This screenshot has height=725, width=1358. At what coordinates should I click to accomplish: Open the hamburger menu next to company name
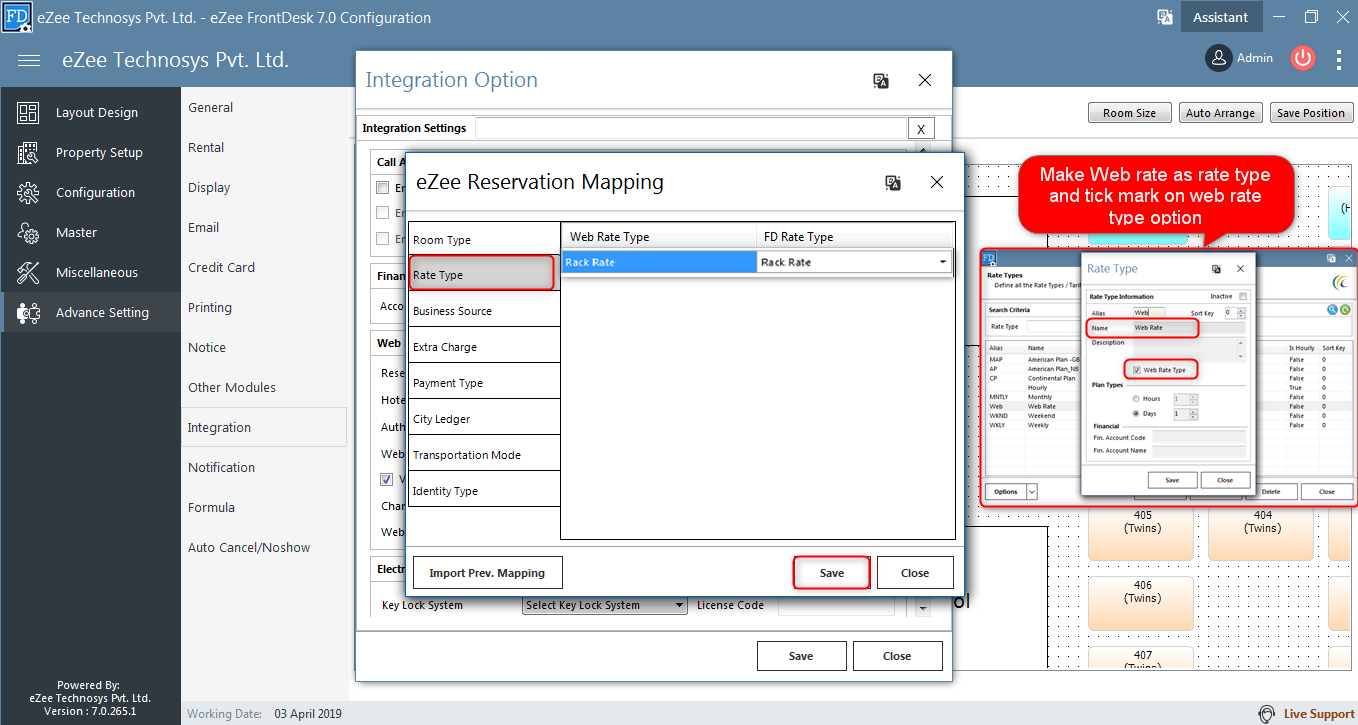pyautogui.click(x=29, y=60)
